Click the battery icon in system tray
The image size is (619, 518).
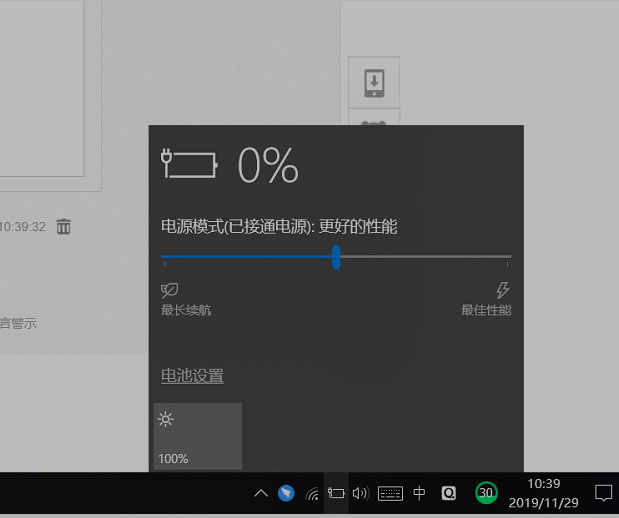336,493
